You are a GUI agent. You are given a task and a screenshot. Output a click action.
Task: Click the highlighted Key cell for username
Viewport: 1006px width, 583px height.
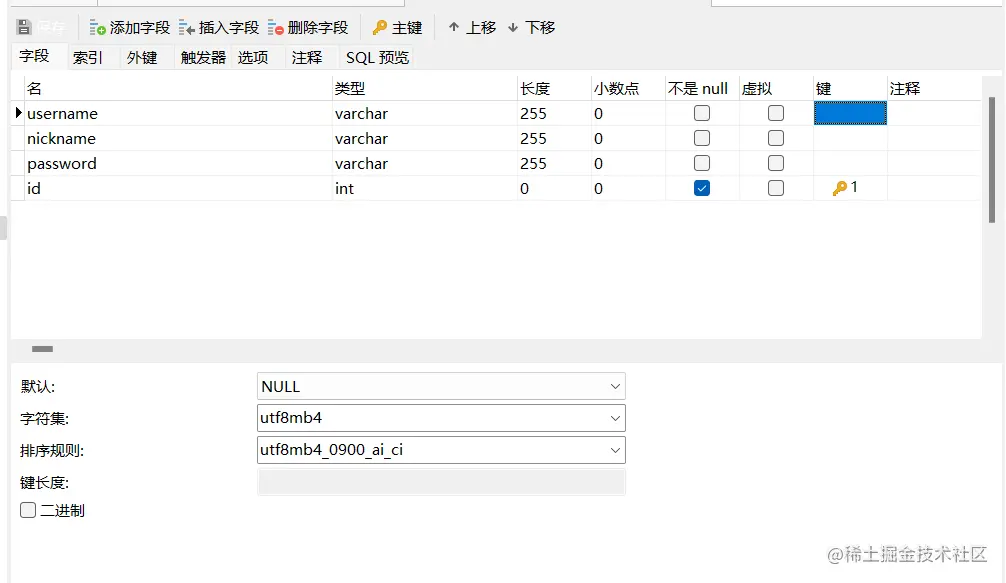coord(850,113)
